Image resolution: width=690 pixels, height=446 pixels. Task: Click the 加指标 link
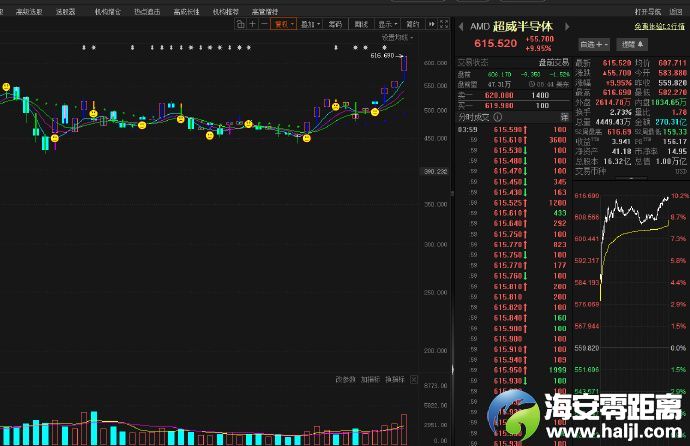tap(370, 380)
